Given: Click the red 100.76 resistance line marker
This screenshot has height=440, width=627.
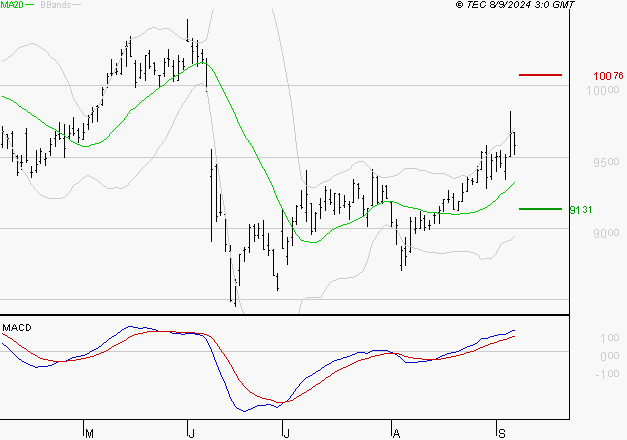Looking at the screenshot, I should point(540,75).
